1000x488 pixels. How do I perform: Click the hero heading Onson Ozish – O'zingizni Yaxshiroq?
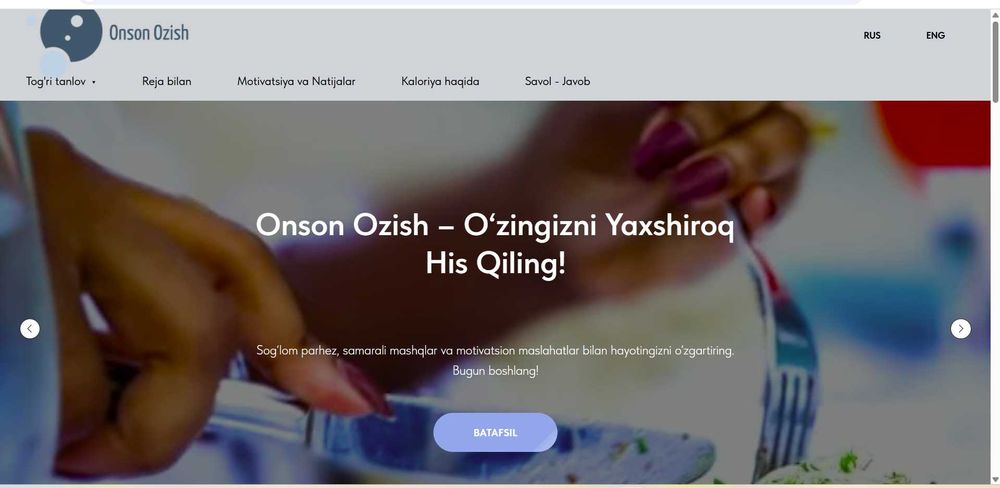(495, 225)
